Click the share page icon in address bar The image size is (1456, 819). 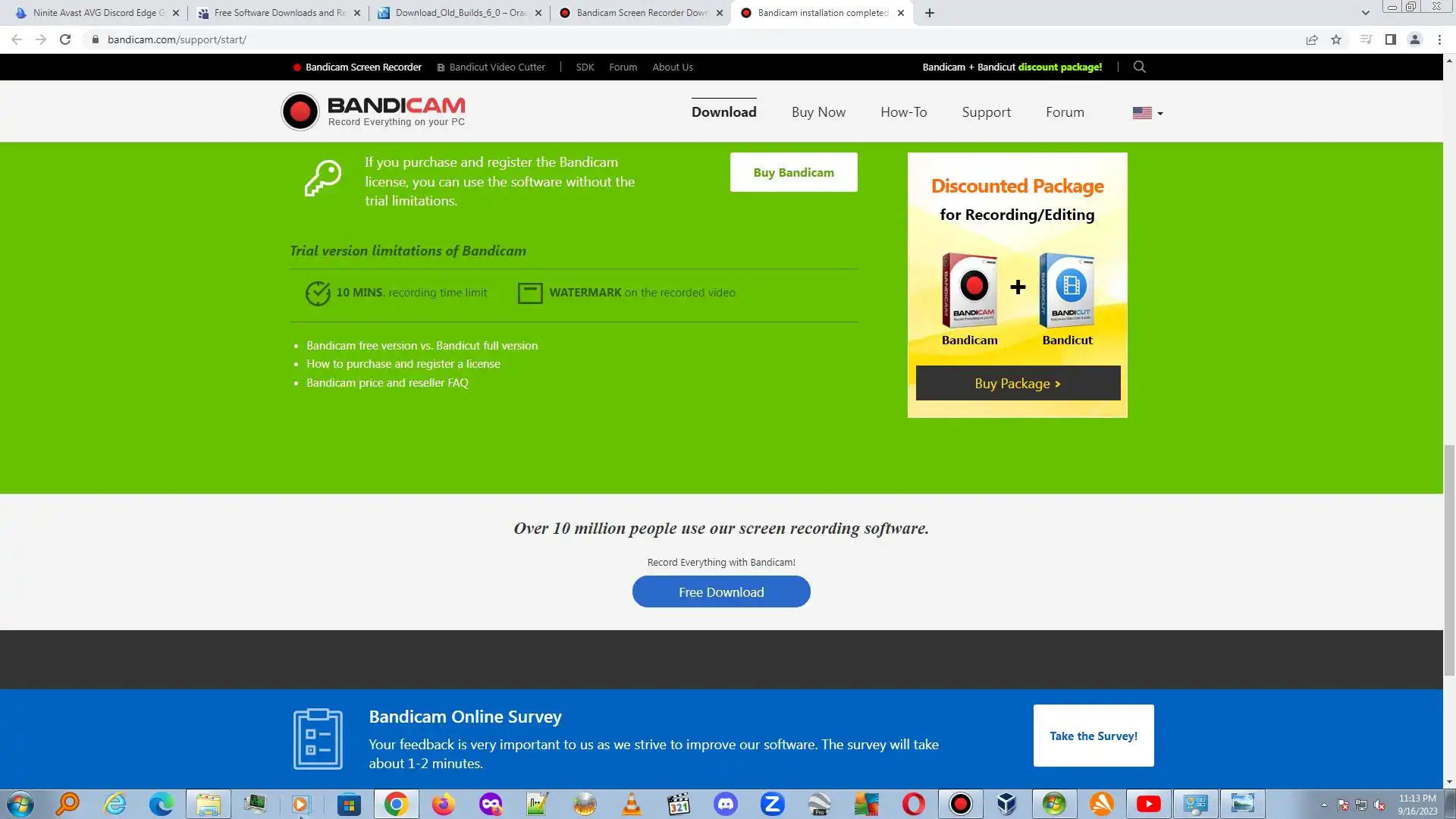(x=1312, y=39)
